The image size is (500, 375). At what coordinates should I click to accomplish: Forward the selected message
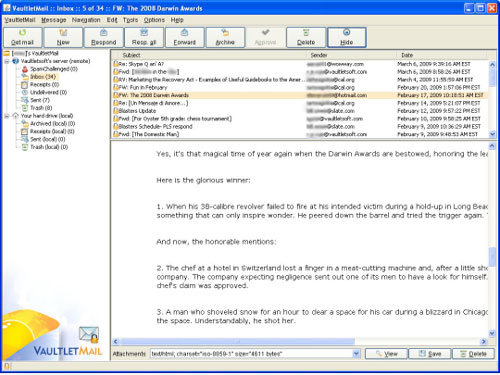(185, 37)
